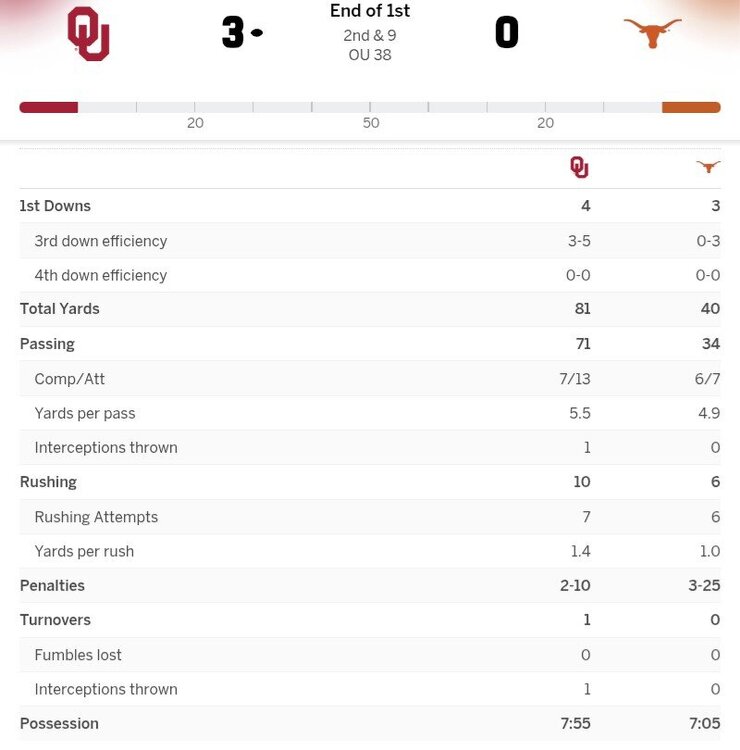740x750 pixels.
Task: Select the small OU logo column header
Action: pos(579,167)
